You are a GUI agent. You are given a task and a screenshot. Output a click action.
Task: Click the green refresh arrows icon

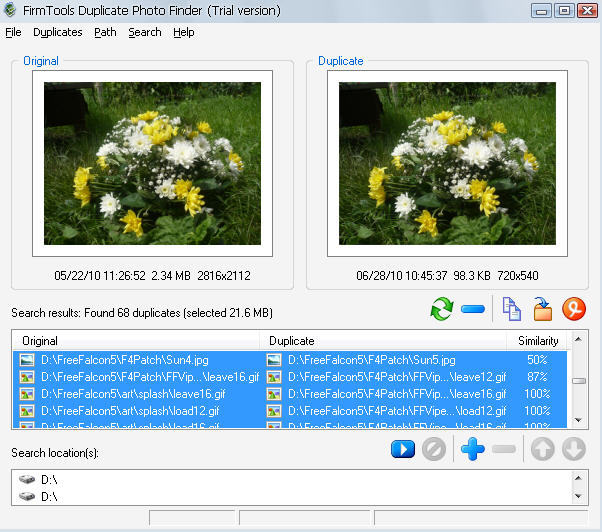pos(442,309)
